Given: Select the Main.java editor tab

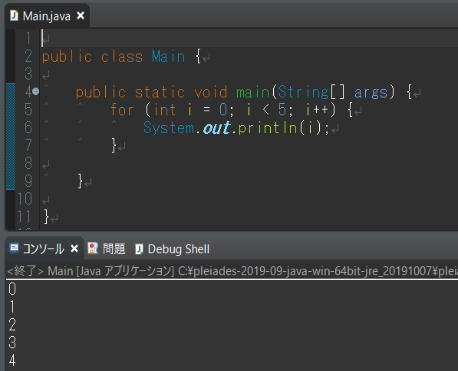Looking at the screenshot, I should (x=46, y=16).
